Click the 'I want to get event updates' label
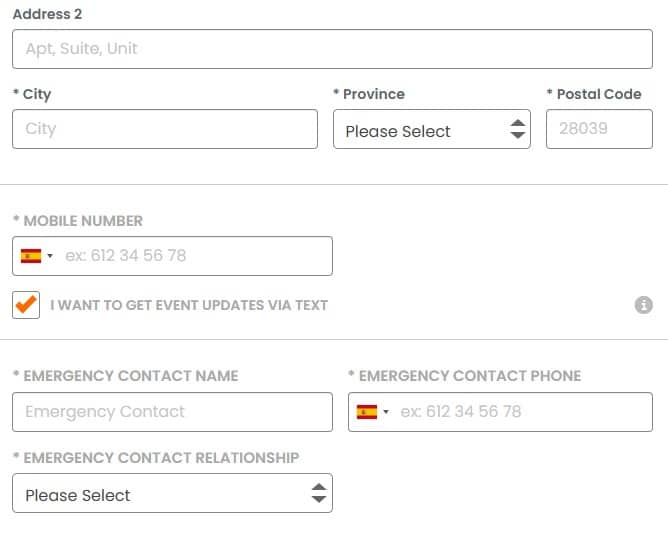Viewport: 668px width, 533px height. click(x=189, y=305)
